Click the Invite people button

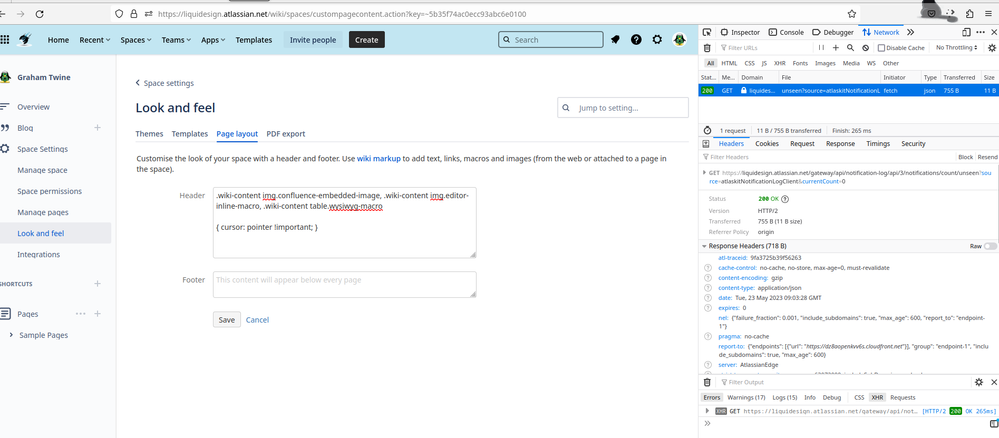point(313,40)
